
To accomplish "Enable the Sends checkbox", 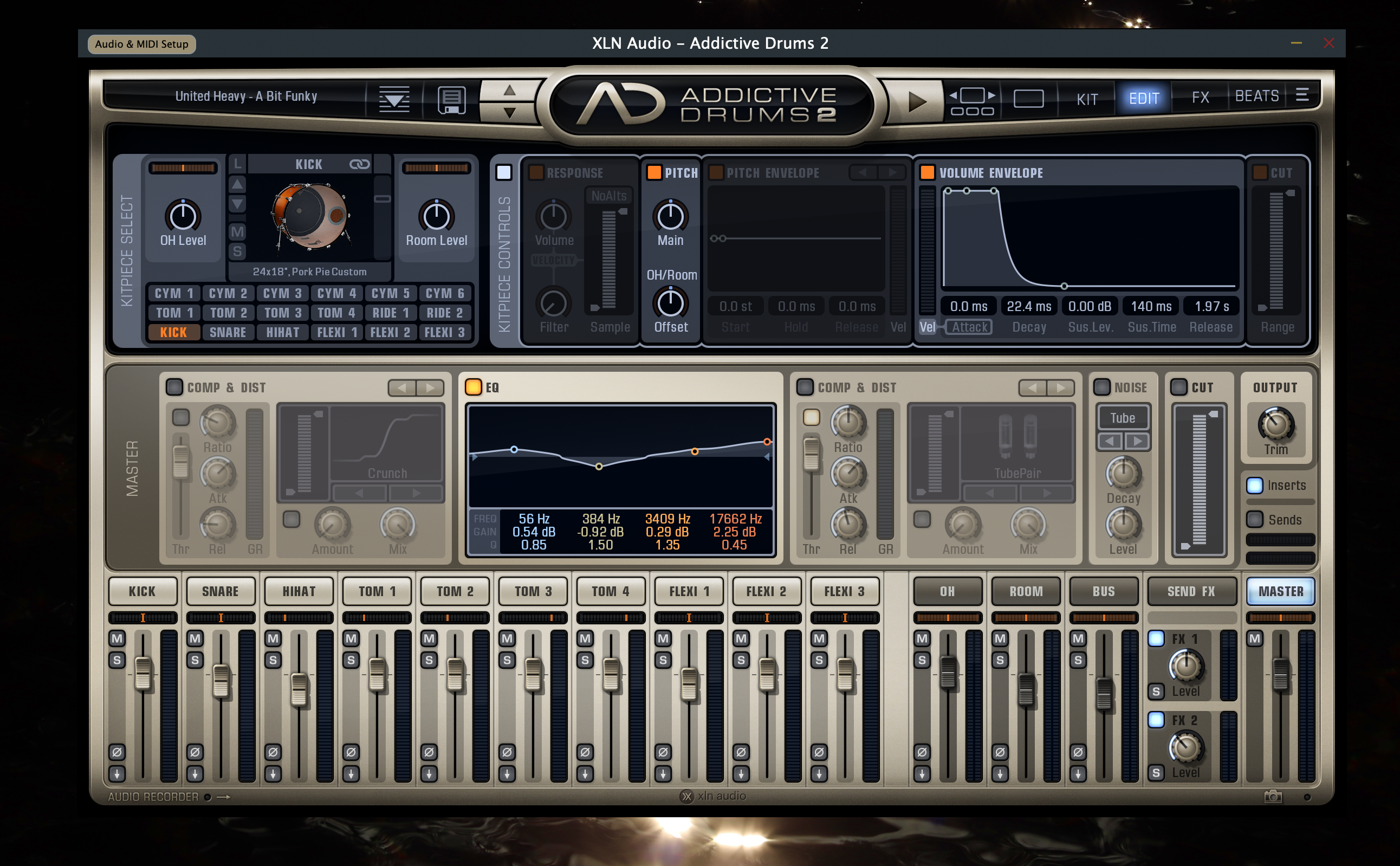I will coord(1254,520).
